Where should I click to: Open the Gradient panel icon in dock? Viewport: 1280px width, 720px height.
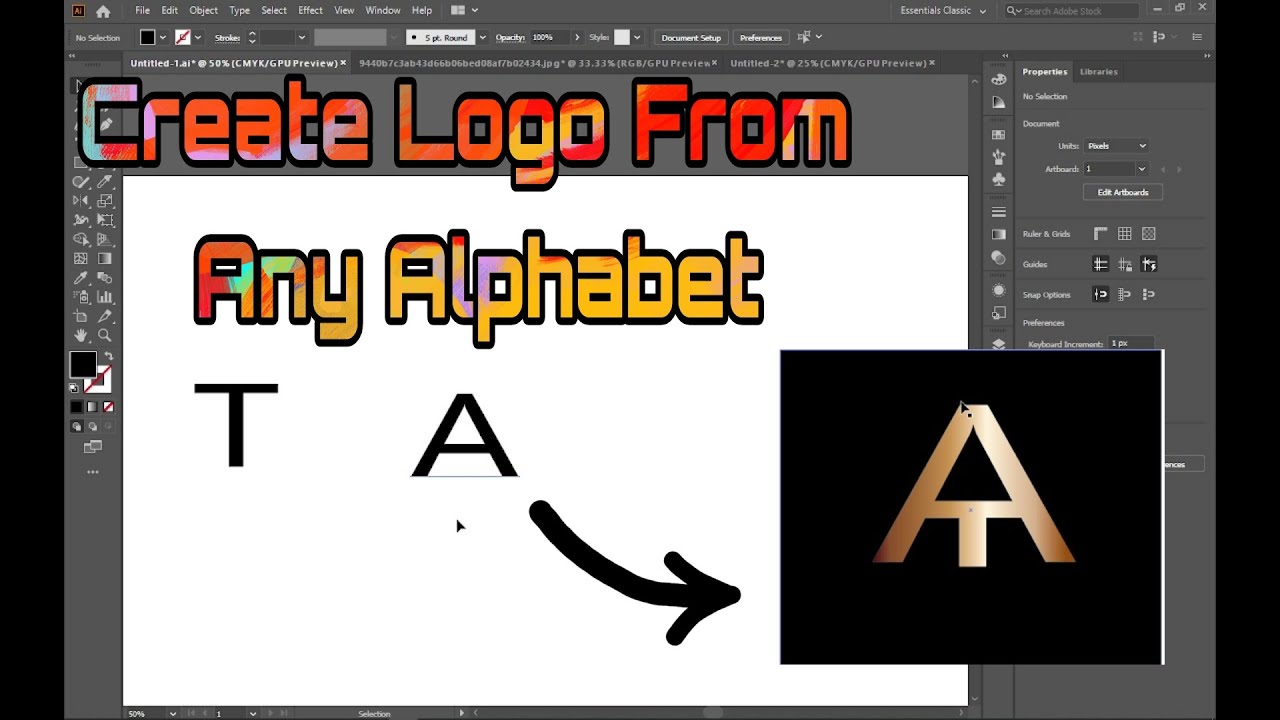[x=999, y=234]
